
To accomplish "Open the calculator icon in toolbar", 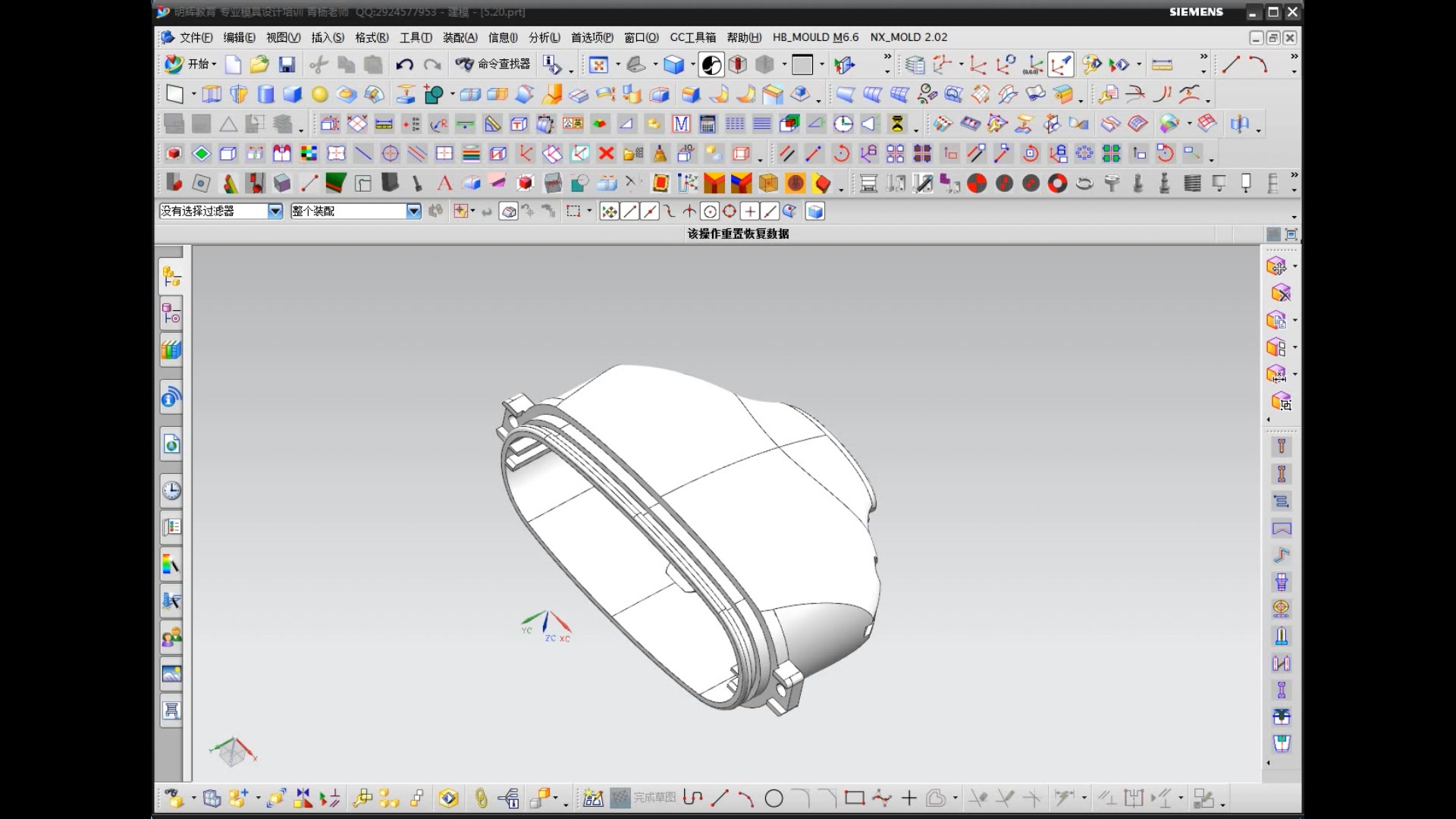I will pyautogui.click(x=708, y=124).
